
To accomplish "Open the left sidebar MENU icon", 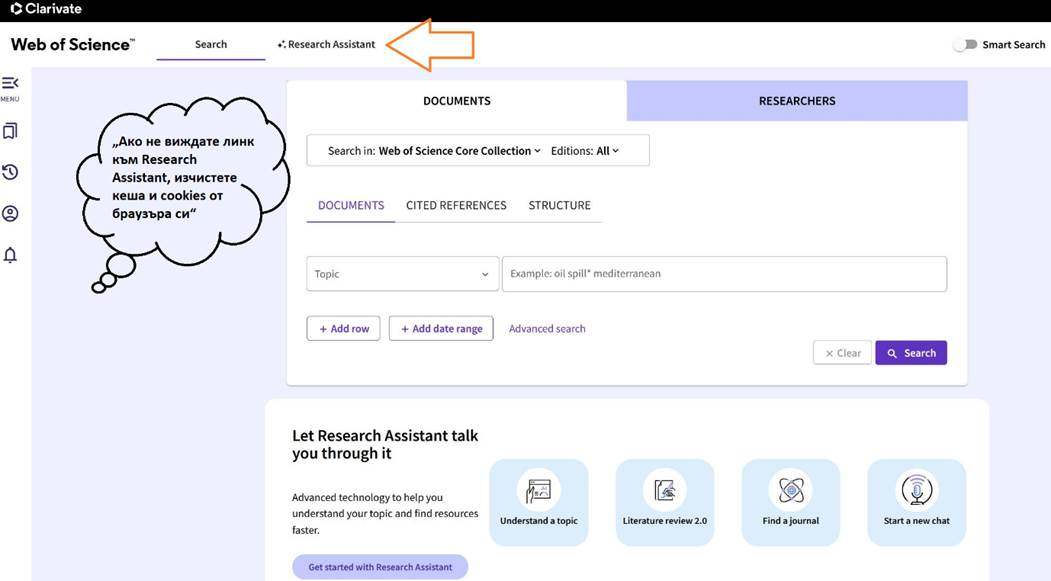I will click(10, 88).
